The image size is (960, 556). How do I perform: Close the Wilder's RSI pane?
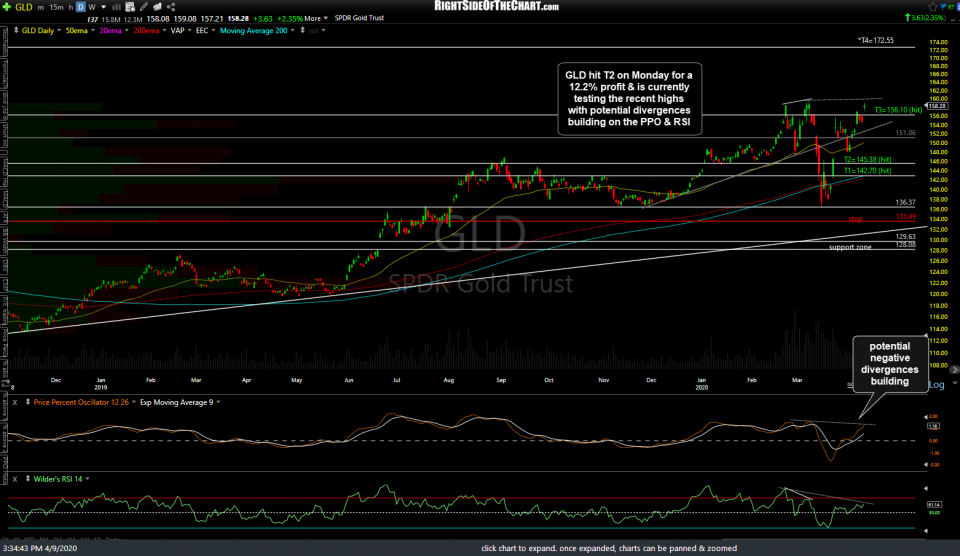tap(15, 479)
